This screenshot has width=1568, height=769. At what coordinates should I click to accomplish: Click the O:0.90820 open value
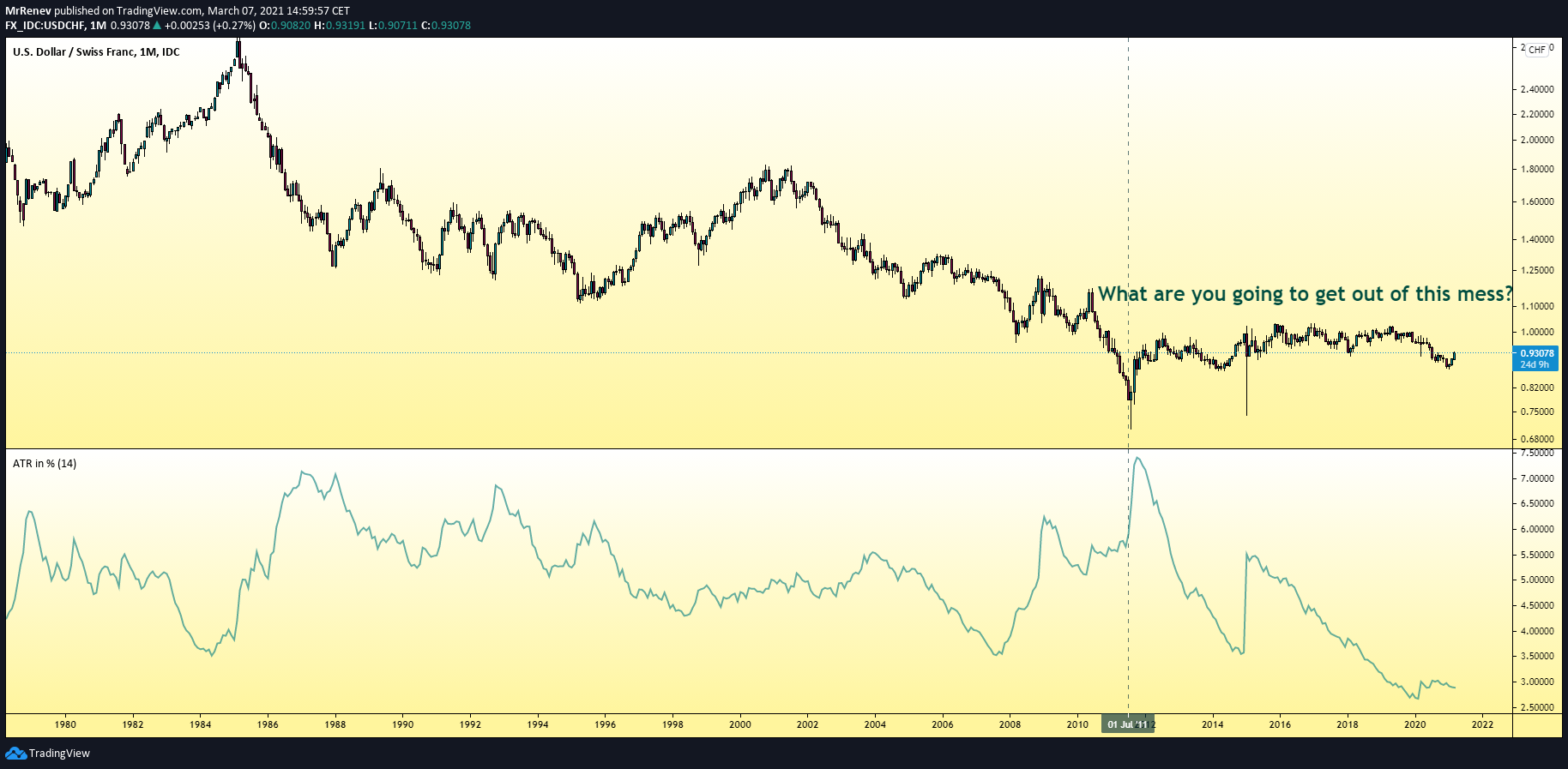[285, 26]
